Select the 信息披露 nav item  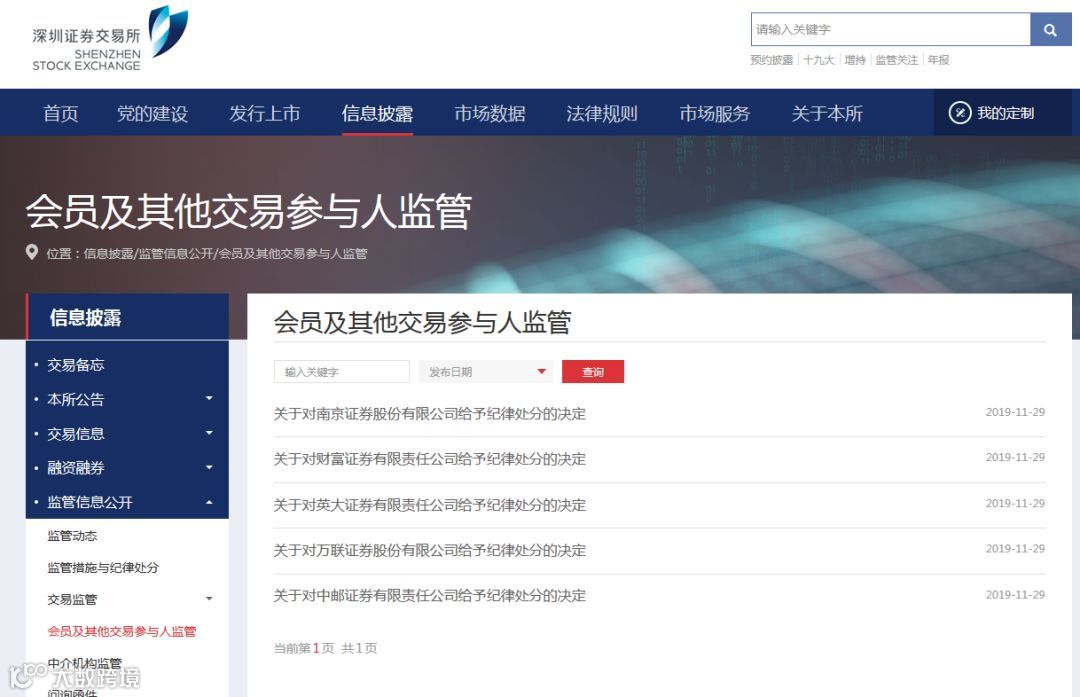(x=377, y=113)
